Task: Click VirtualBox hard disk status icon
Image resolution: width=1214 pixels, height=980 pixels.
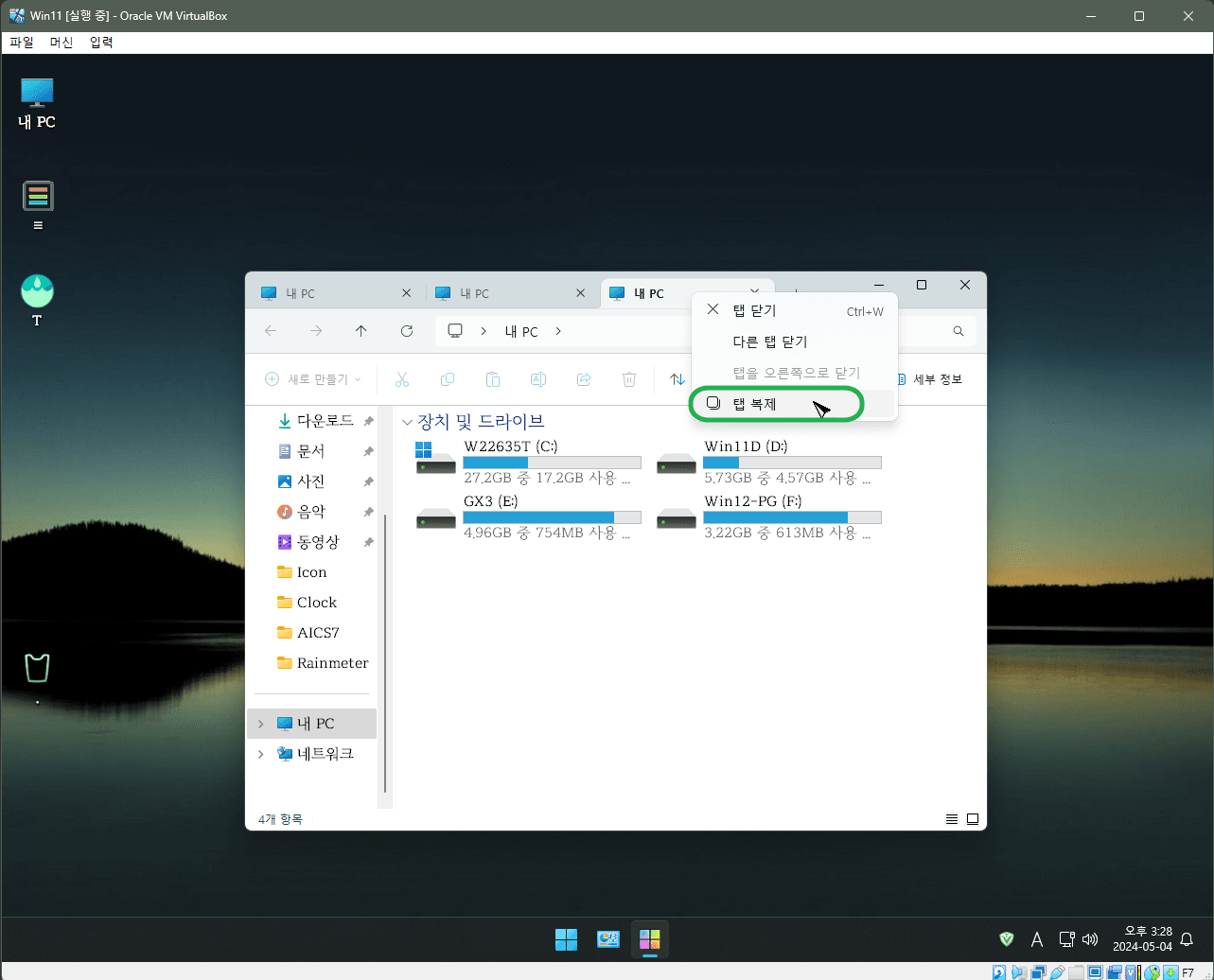Action: pyautogui.click(x=999, y=971)
